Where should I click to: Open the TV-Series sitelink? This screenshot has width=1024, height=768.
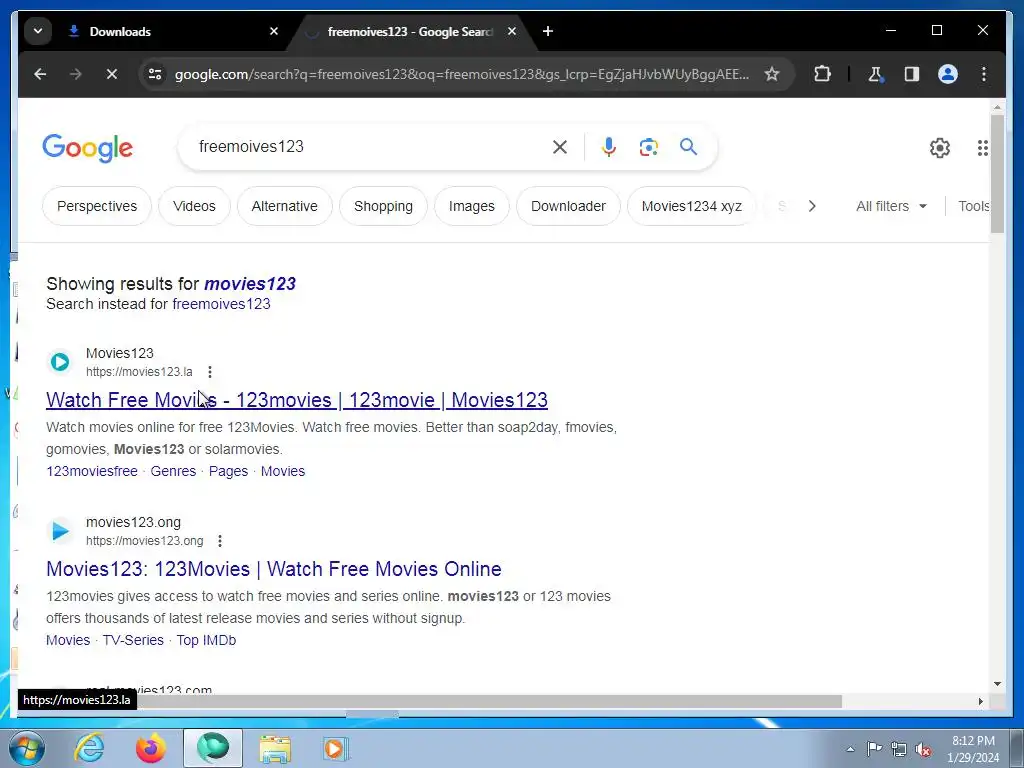pos(133,641)
